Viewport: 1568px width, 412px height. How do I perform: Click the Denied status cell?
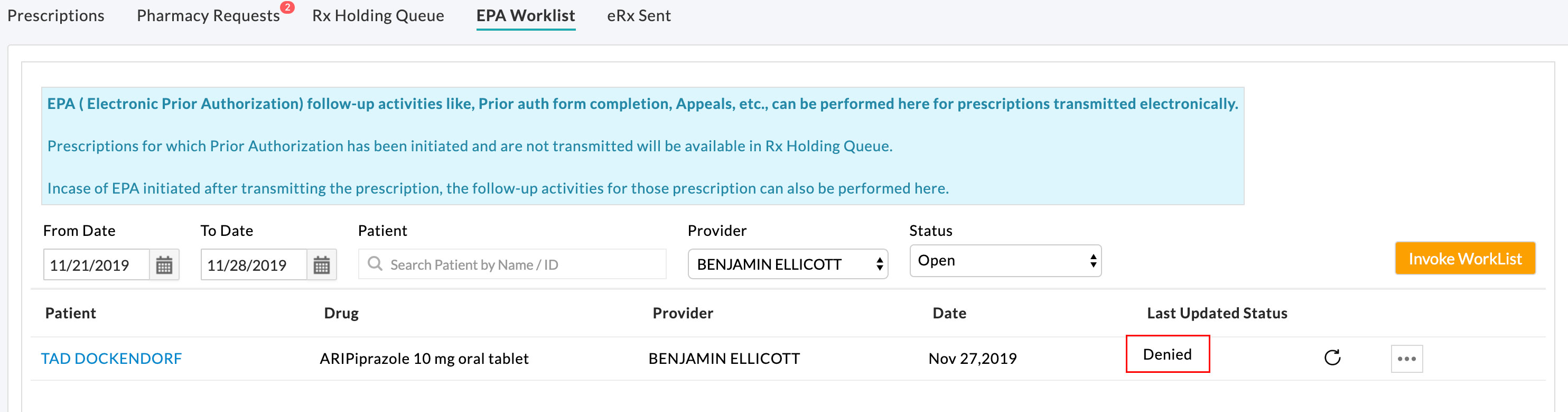(1167, 354)
